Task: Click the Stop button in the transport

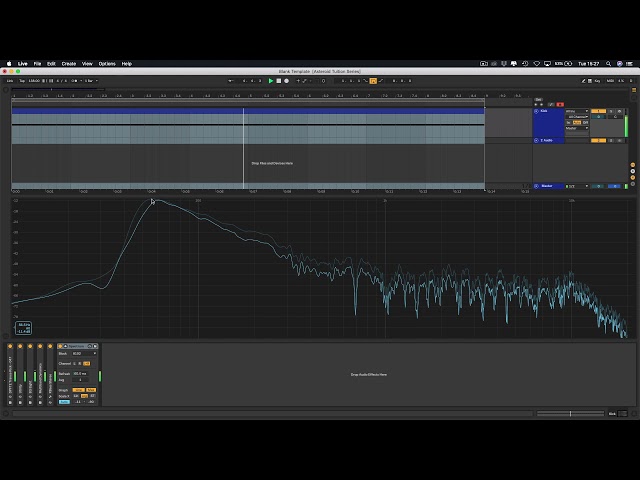Action: click(279, 81)
